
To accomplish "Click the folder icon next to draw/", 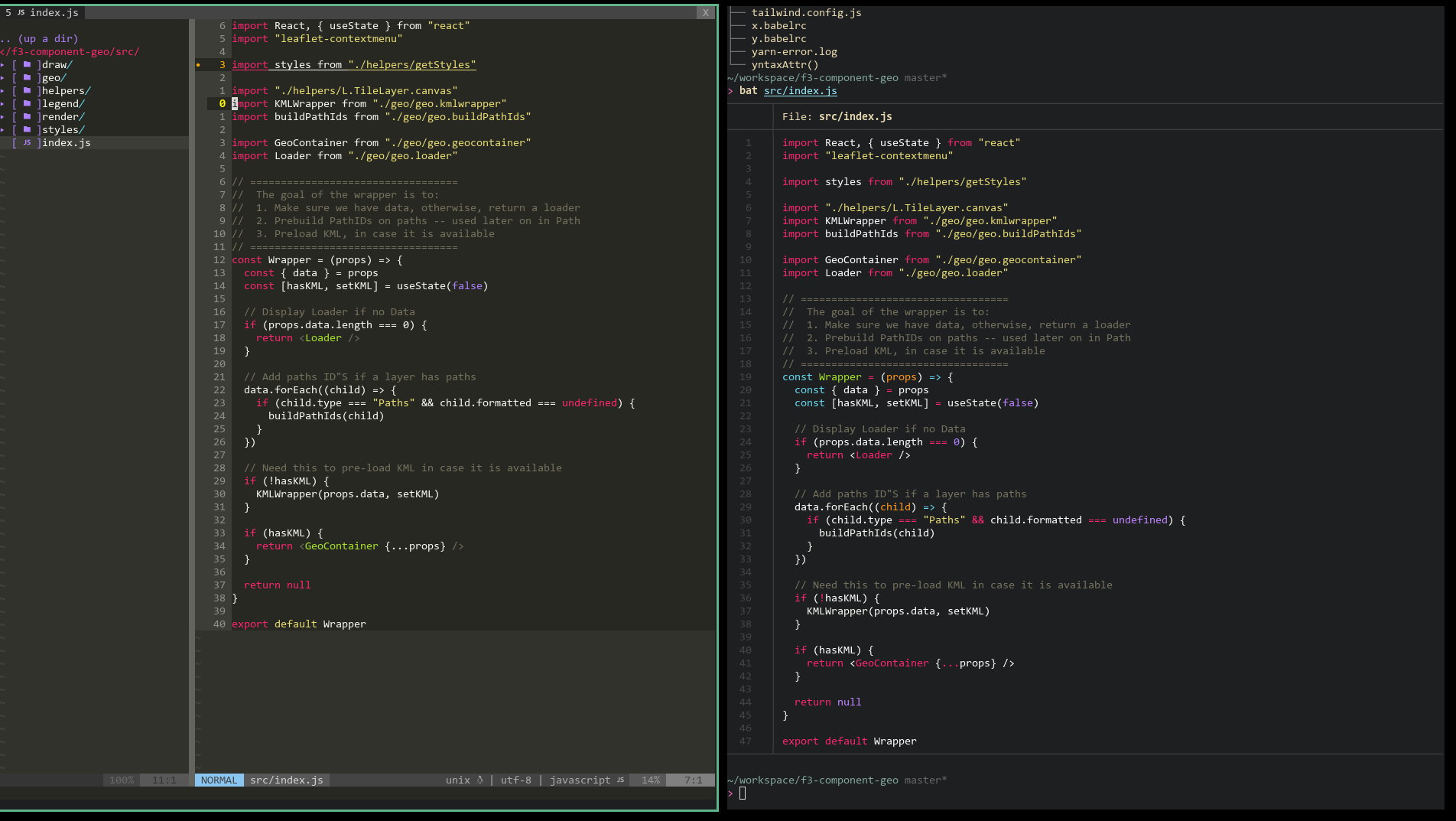I will click(27, 64).
